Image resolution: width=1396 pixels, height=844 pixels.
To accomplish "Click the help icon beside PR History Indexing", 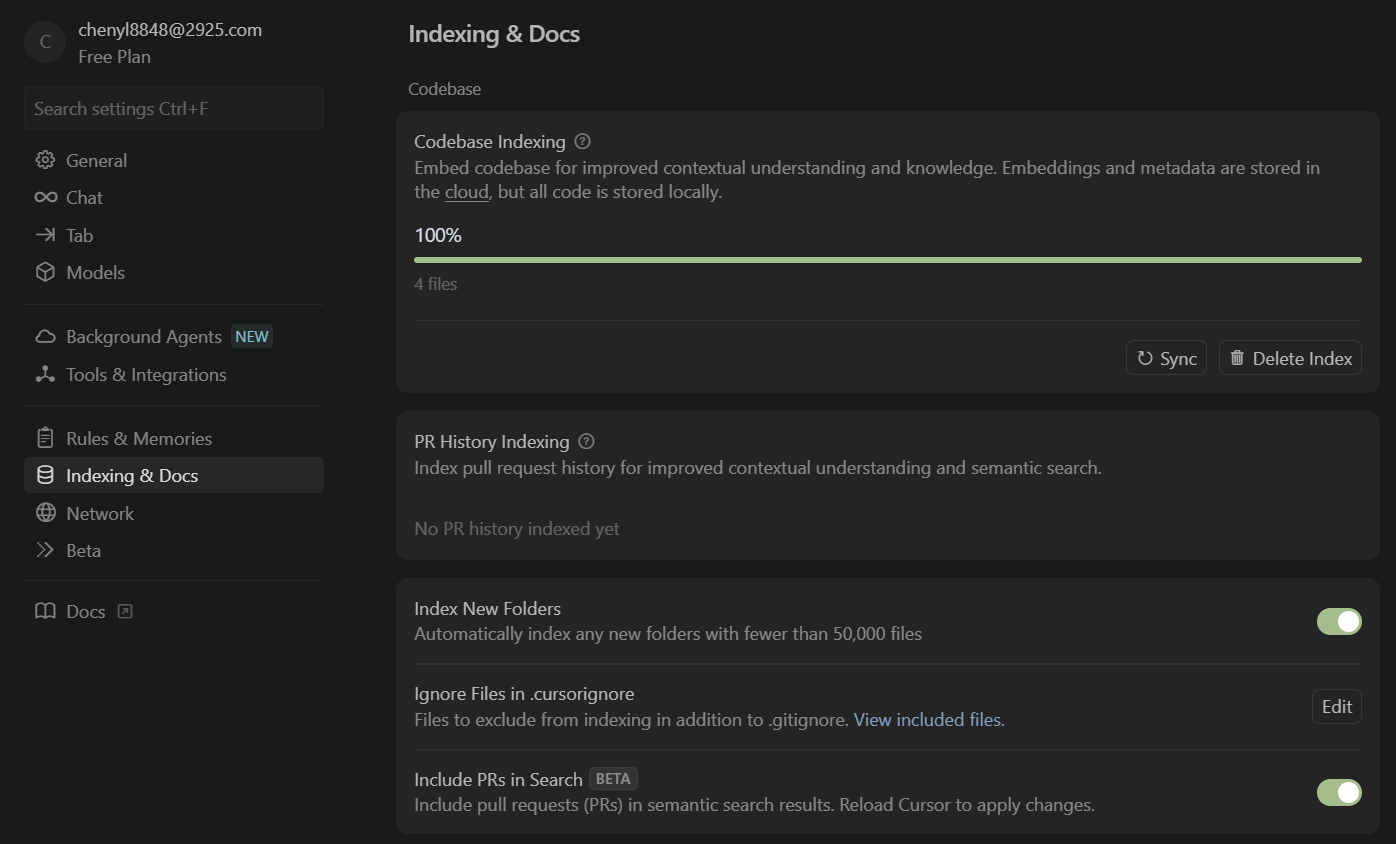I will coord(587,442).
